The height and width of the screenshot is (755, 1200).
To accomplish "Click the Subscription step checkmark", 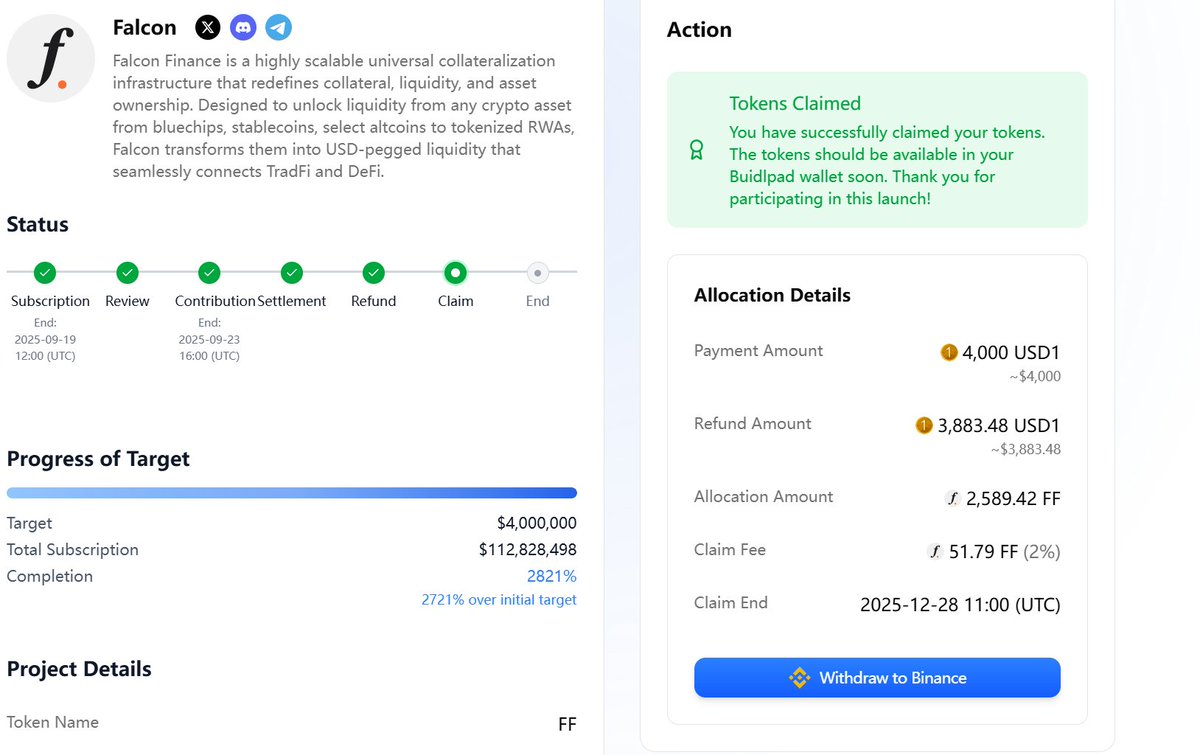I will [x=45, y=272].
